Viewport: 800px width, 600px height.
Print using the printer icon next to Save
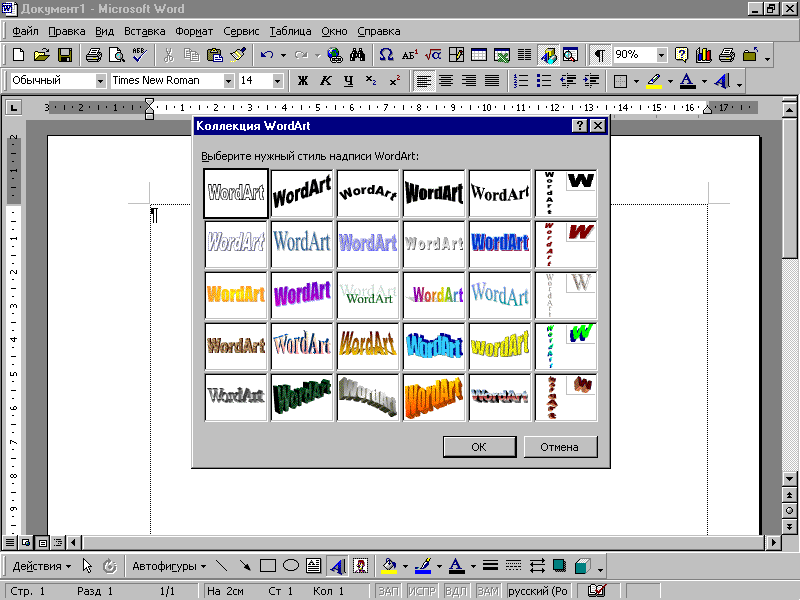[x=93, y=55]
